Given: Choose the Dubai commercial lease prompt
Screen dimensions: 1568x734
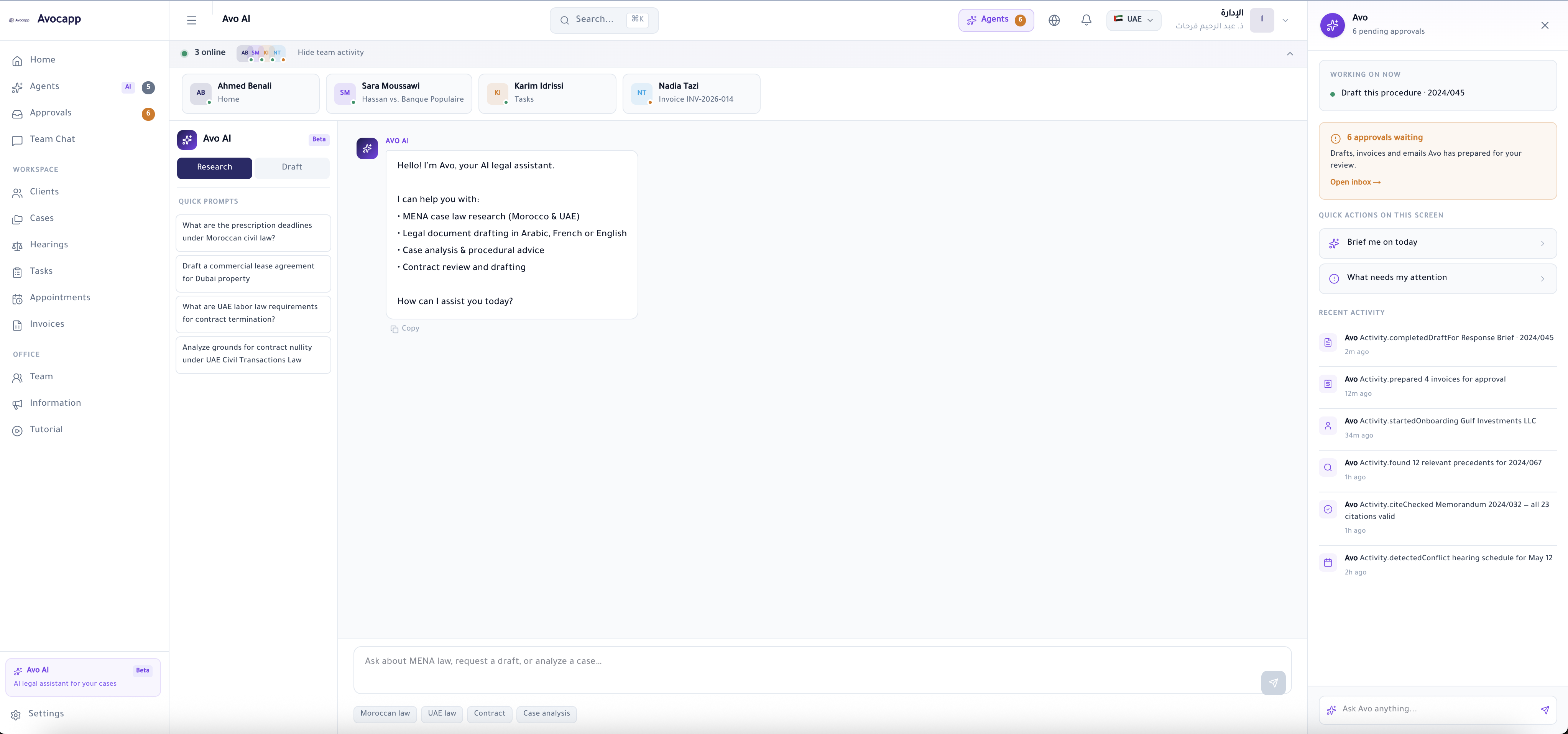Looking at the screenshot, I should 253,273.
